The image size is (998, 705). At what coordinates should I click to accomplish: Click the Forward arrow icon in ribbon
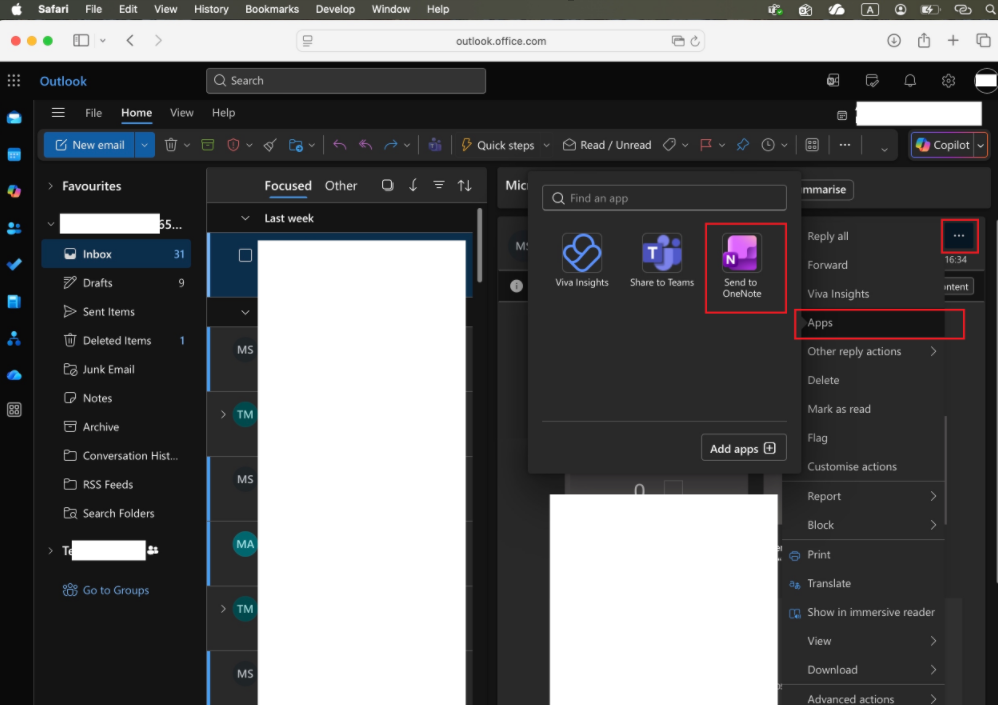click(x=390, y=145)
